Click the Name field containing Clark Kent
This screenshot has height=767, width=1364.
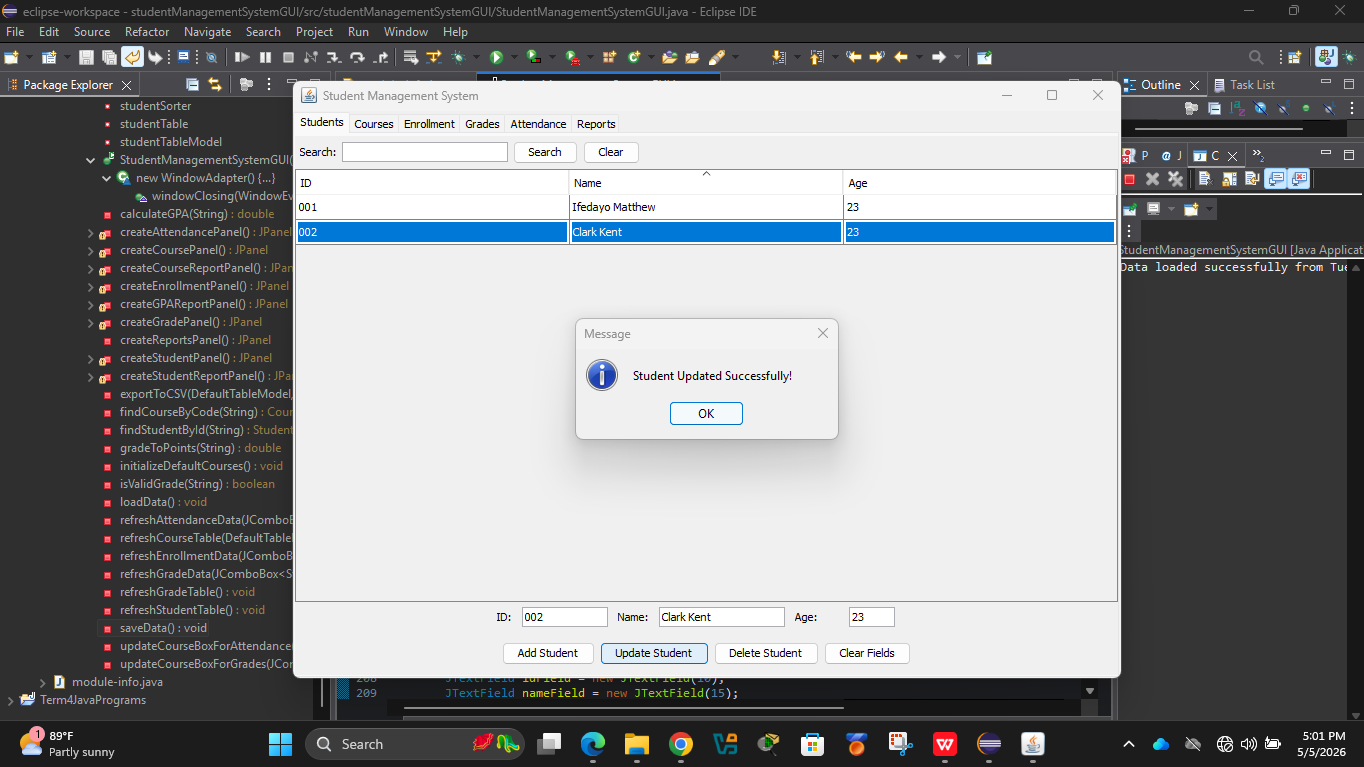tap(721, 617)
